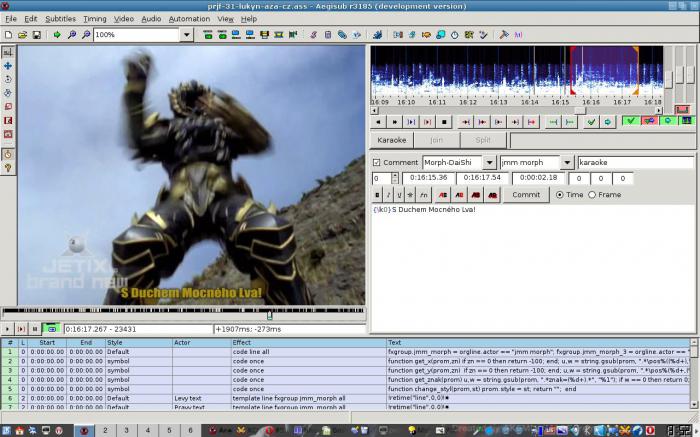This screenshot has height=437, width=700.
Task: Pick outline color with third AB button
Action: pos(475,195)
